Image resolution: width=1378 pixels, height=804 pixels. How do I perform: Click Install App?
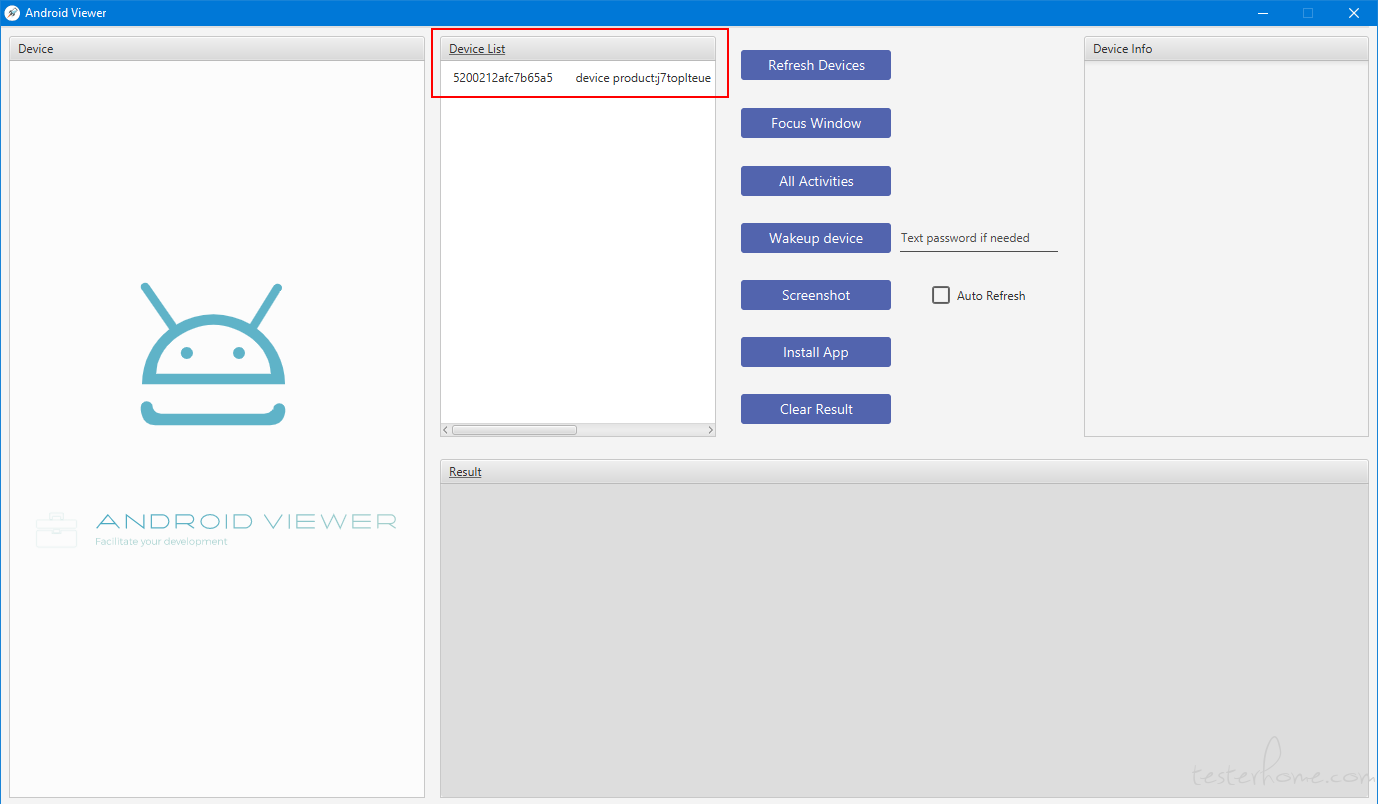click(815, 352)
